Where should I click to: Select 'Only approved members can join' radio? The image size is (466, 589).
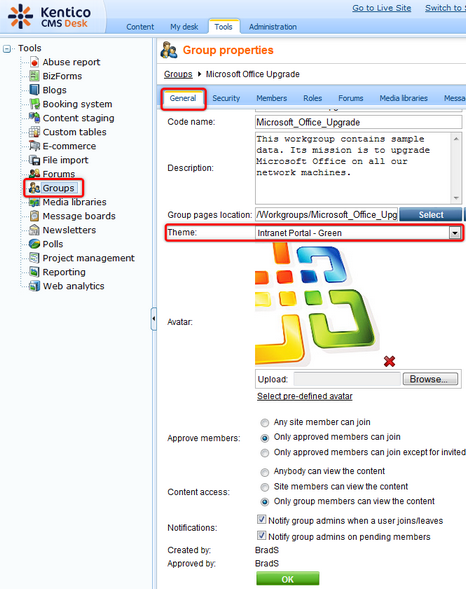pos(265,438)
